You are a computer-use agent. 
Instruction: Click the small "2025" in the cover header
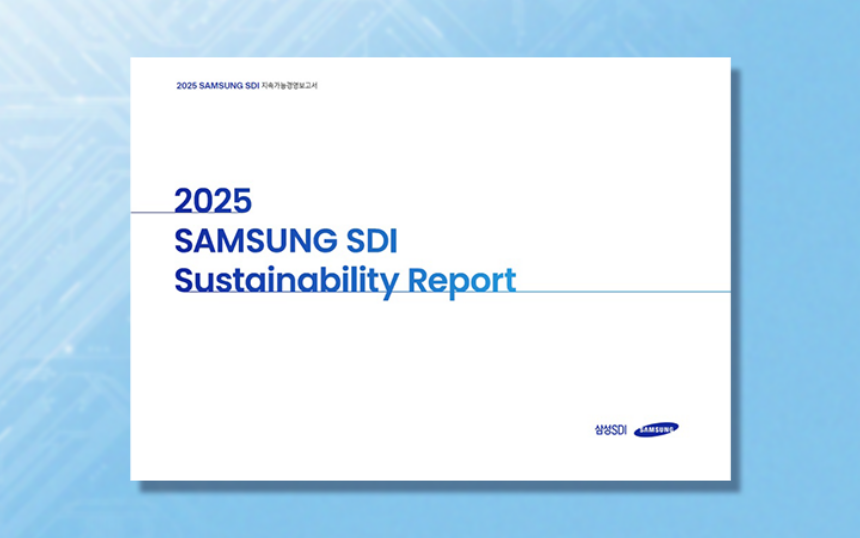coord(186,86)
